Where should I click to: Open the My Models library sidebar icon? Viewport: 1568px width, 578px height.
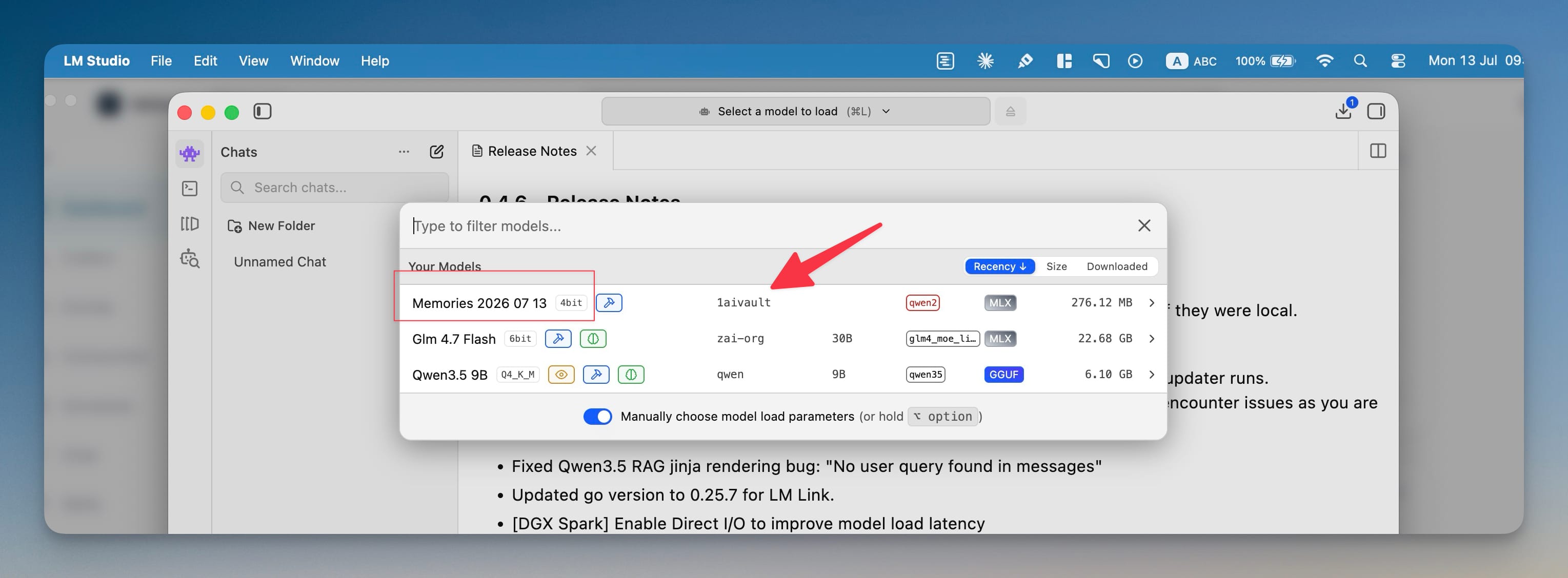[x=189, y=224]
